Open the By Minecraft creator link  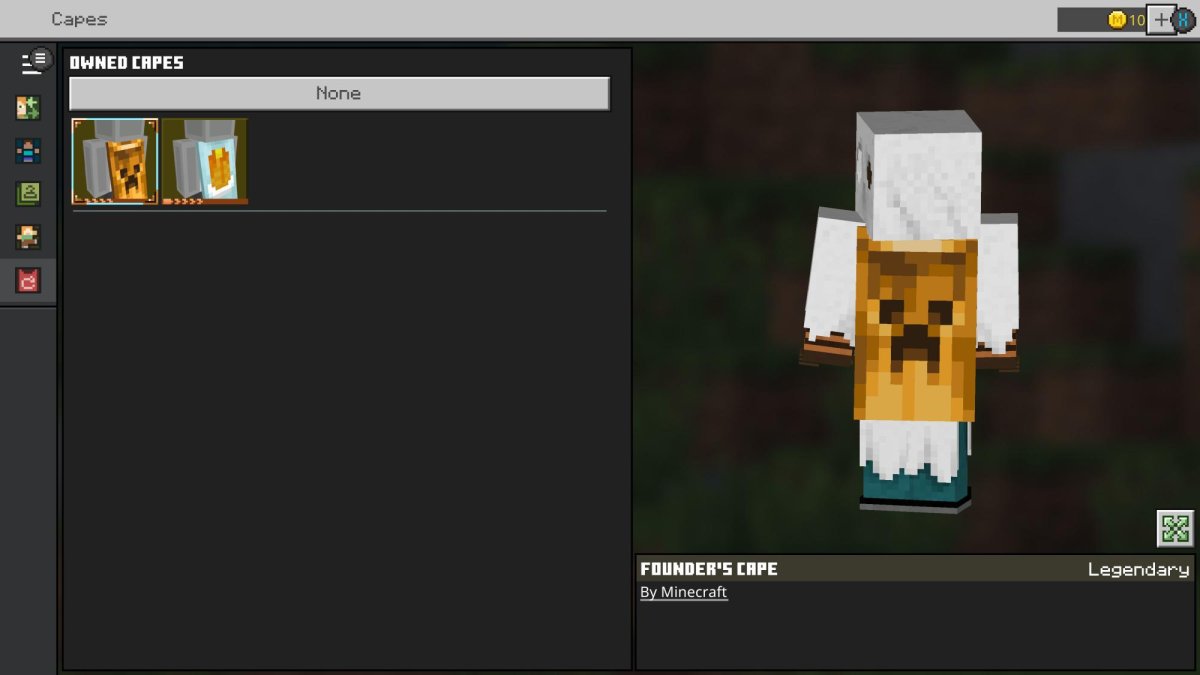[x=683, y=592]
